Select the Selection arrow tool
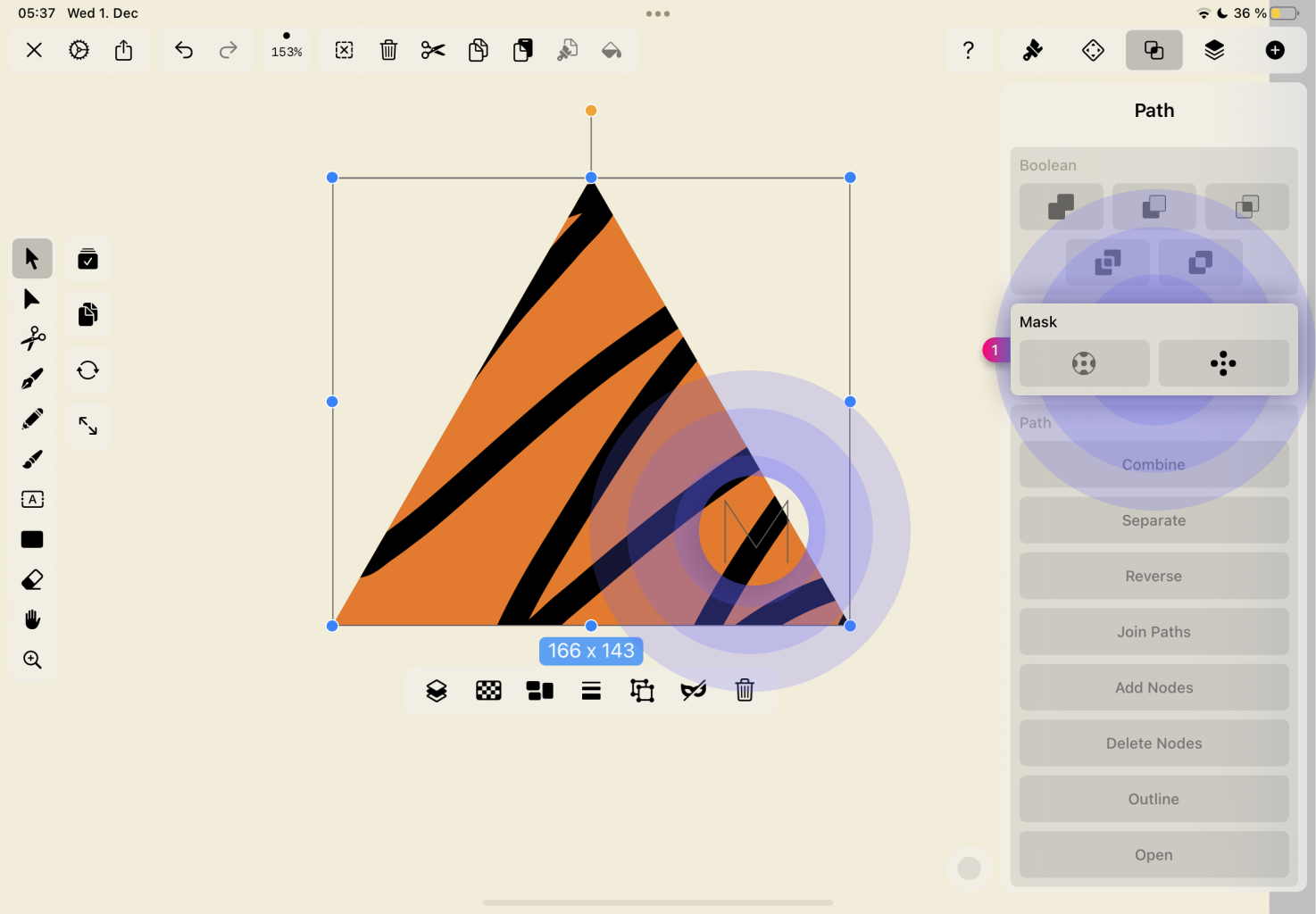This screenshot has height=914, width=1316. 32,259
